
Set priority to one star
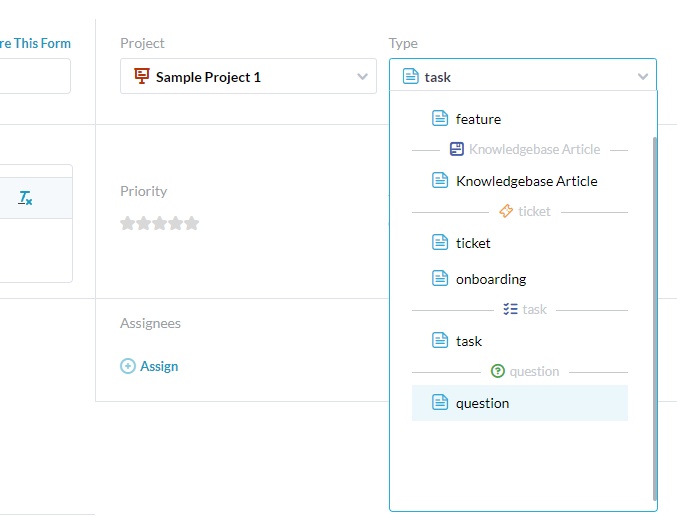tap(128, 223)
